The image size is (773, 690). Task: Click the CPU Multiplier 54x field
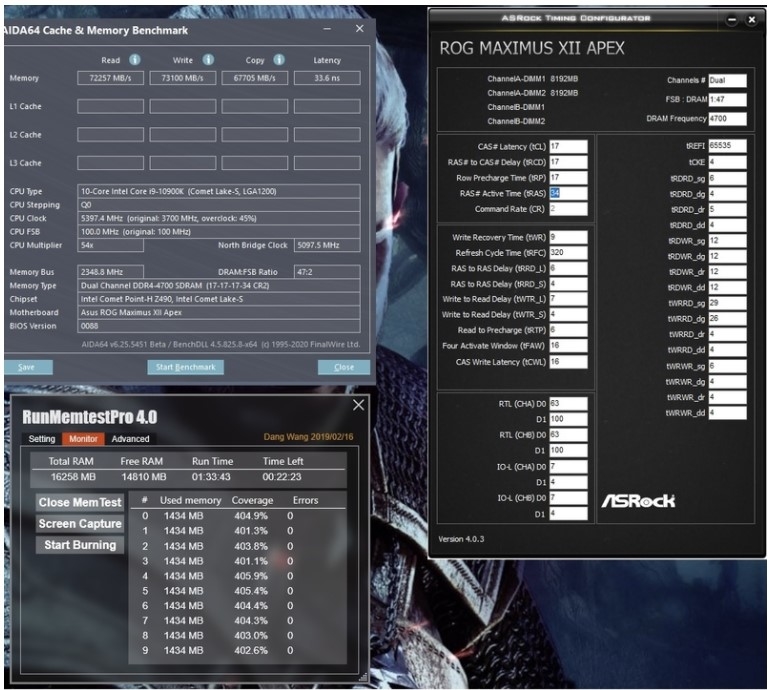[110, 245]
